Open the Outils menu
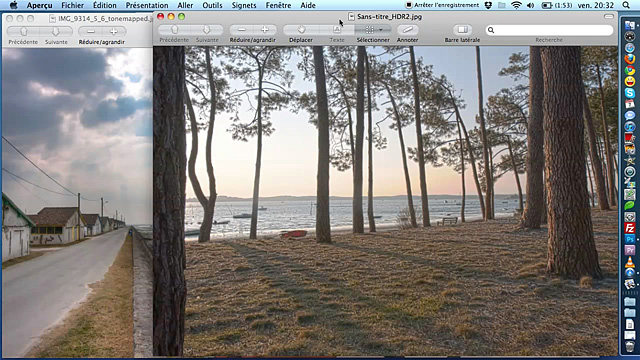The width and height of the screenshot is (640, 360). [212, 5]
